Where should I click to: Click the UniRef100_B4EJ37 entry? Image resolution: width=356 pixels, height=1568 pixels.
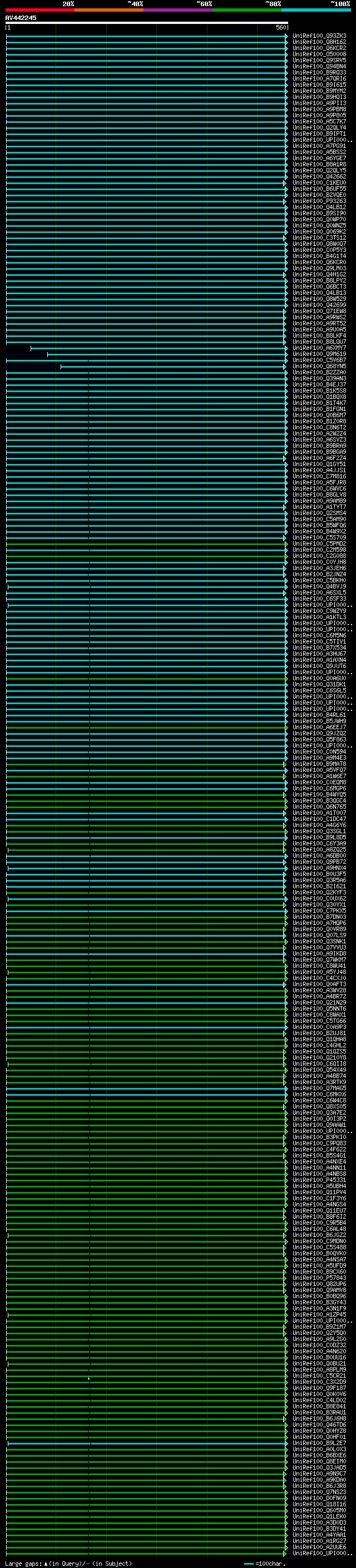tap(319, 385)
